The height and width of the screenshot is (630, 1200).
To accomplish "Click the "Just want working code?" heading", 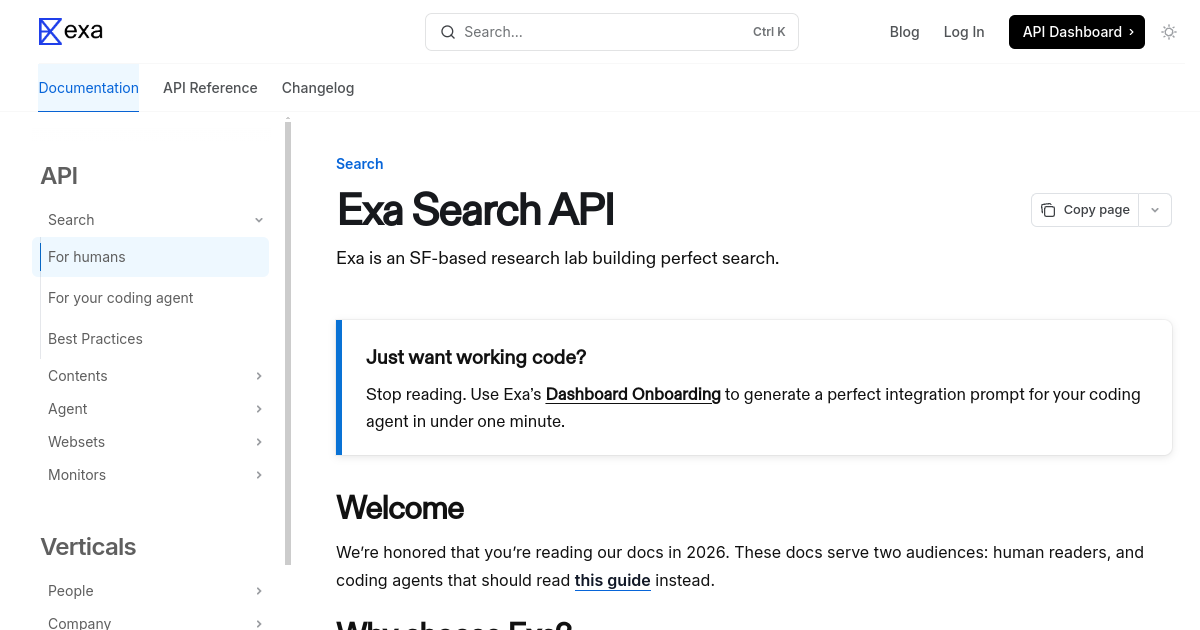I will tap(476, 357).
